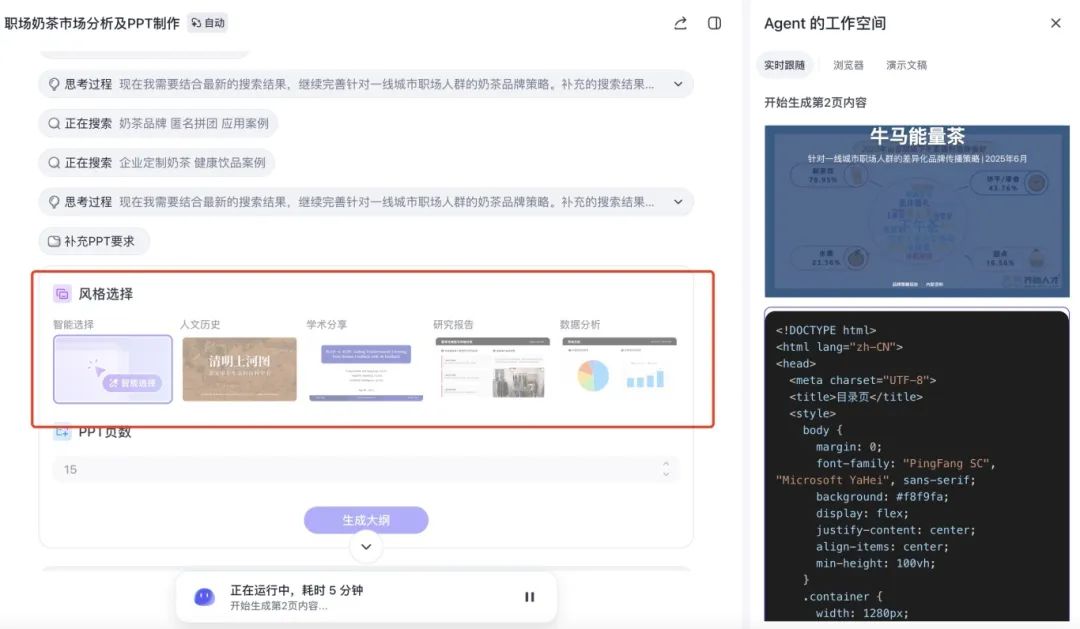The width and height of the screenshot is (1080, 629).
Task: Click the 牛马能量茶 slide preview
Action: (x=917, y=211)
